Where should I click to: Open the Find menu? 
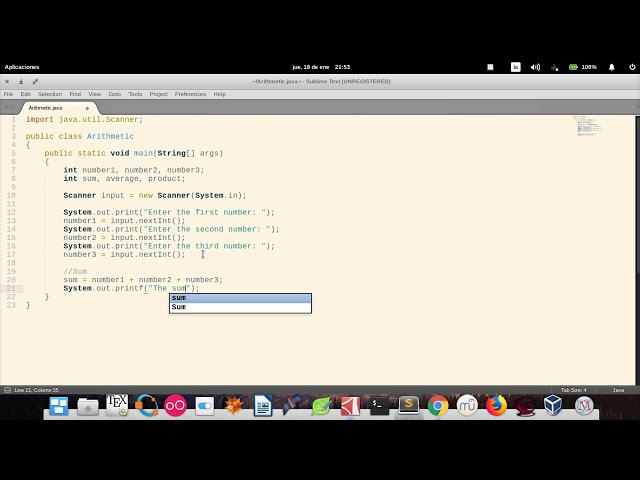point(75,94)
